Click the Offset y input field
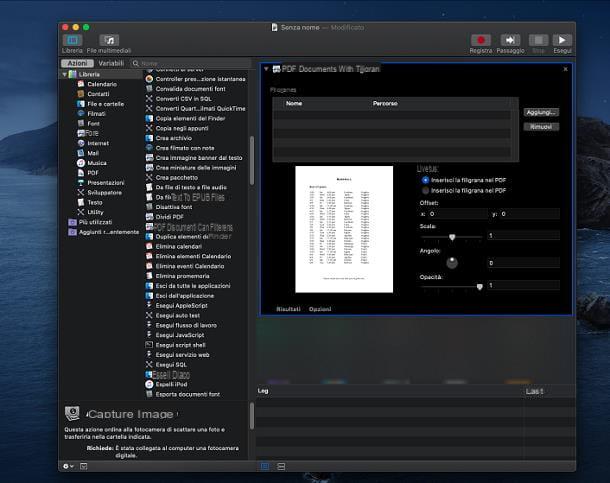Image resolution: width=610 pixels, height=483 pixels. pos(530,214)
